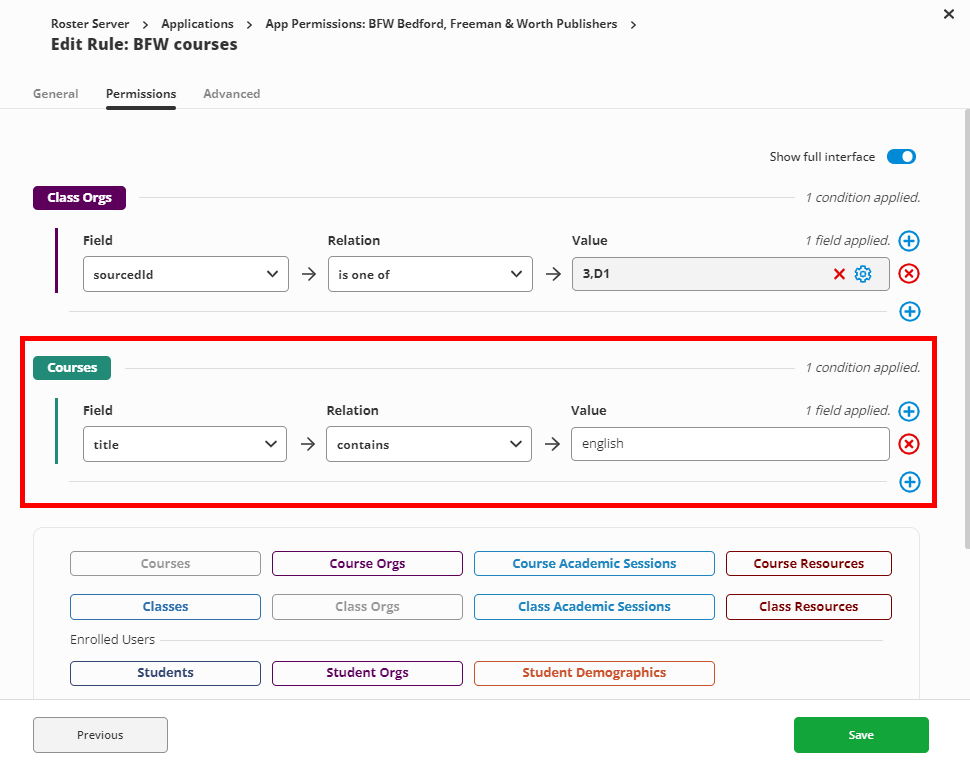Navigate to Applications via the breadcrumb

pyautogui.click(x=197, y=23)
